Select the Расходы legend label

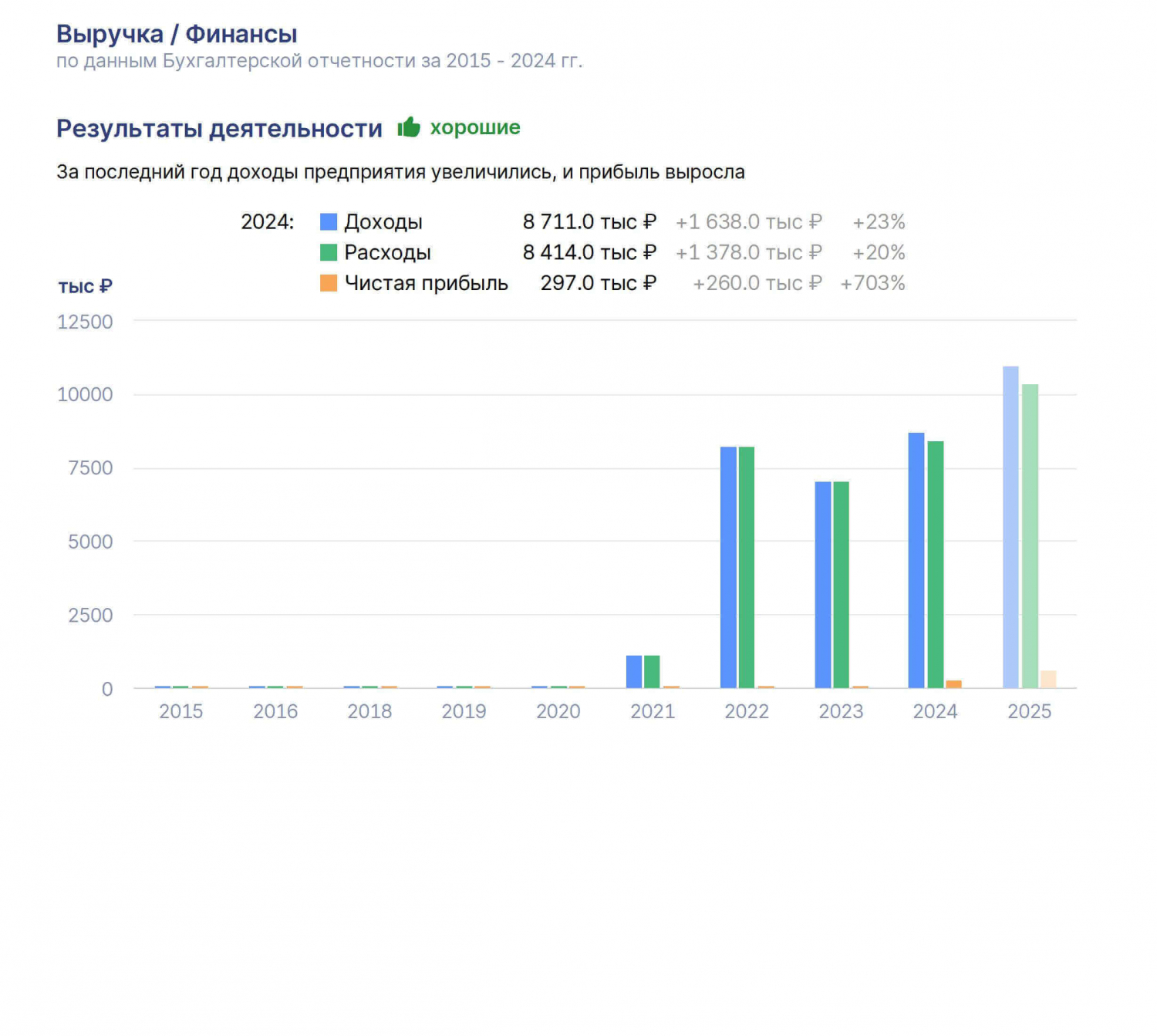click(x=387, y=252)
